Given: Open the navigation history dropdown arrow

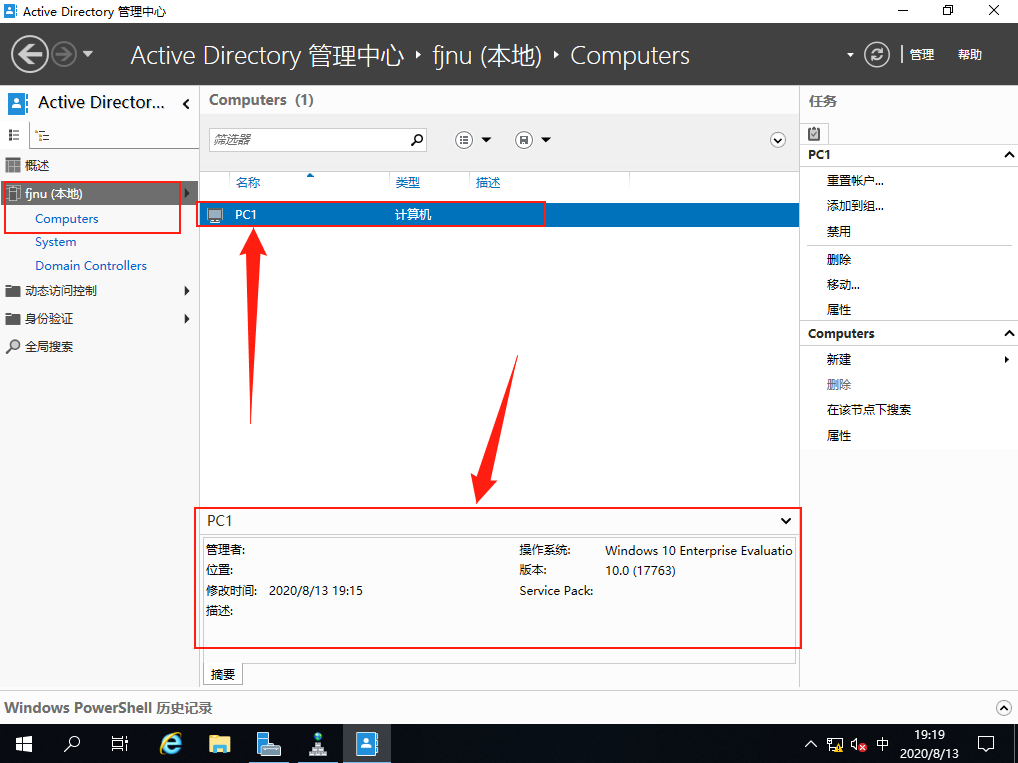Looking at the screenshot, I should tap(88, 54).
